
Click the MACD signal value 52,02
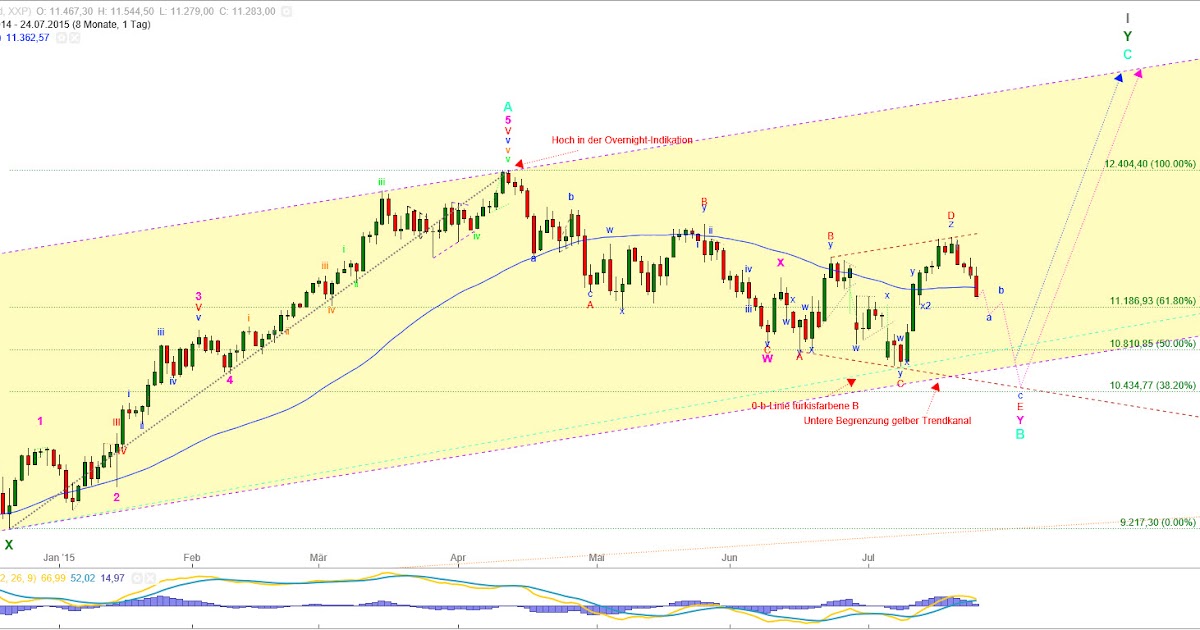click(x=83, y=578)
